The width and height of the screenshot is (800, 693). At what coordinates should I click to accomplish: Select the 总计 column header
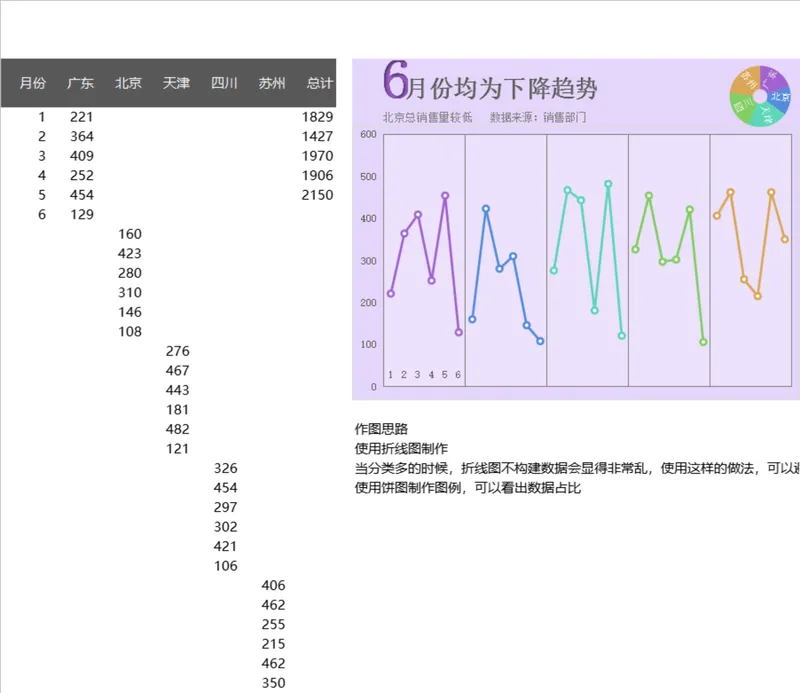(320, 83)
